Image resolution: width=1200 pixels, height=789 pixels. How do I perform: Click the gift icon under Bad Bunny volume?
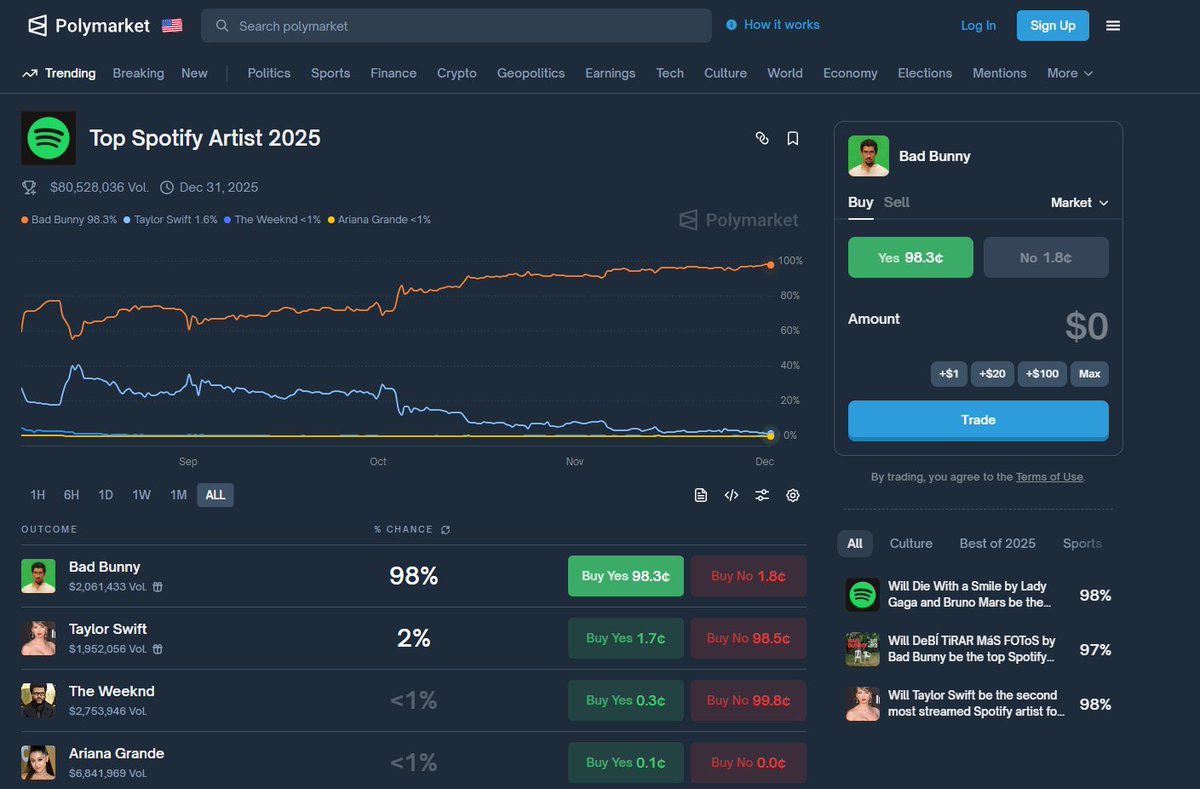(157, 587)
